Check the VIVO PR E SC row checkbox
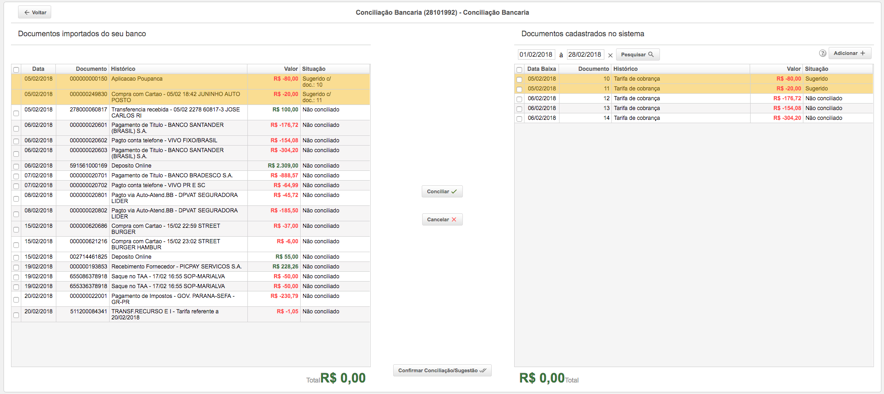Screen dimensions: 884x394 click(x=16, y=185)
